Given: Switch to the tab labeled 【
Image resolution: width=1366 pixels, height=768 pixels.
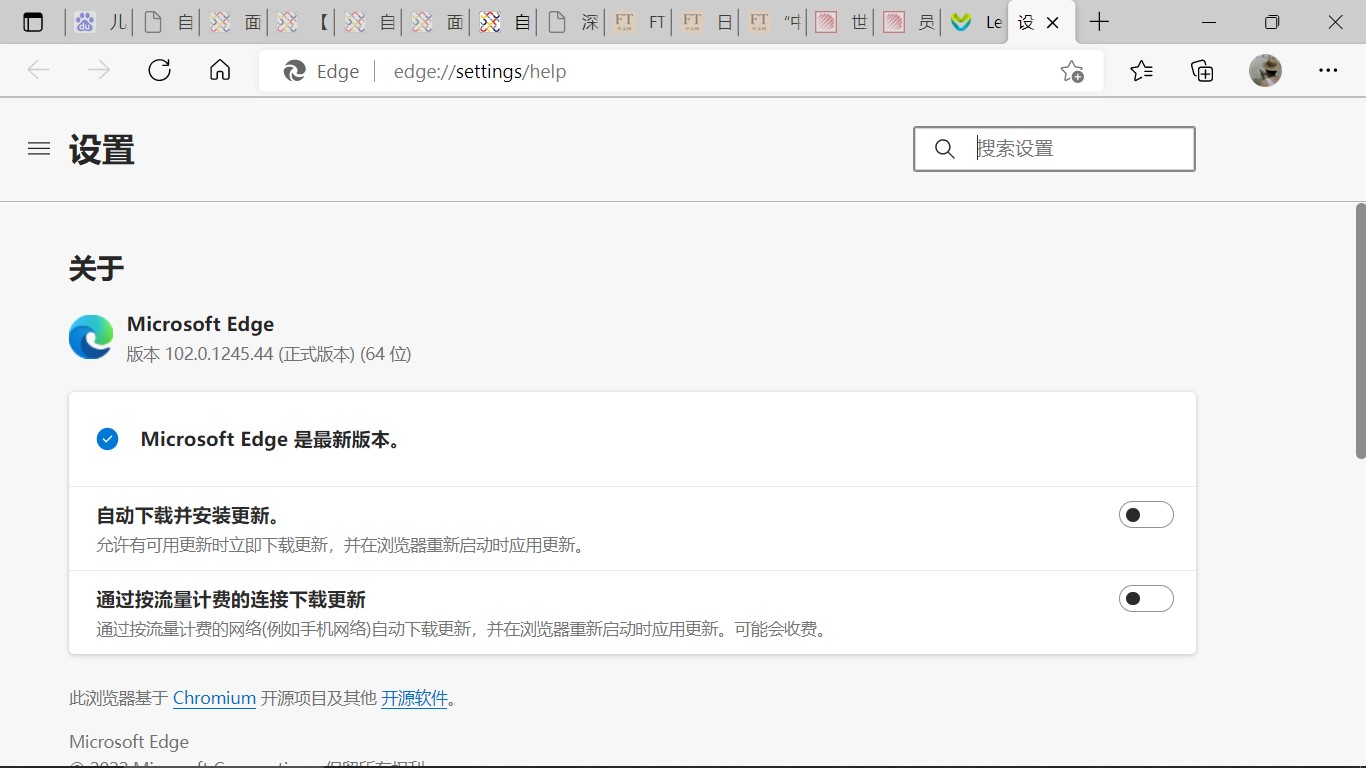Looking at the screenshot, I should (302, 22).
